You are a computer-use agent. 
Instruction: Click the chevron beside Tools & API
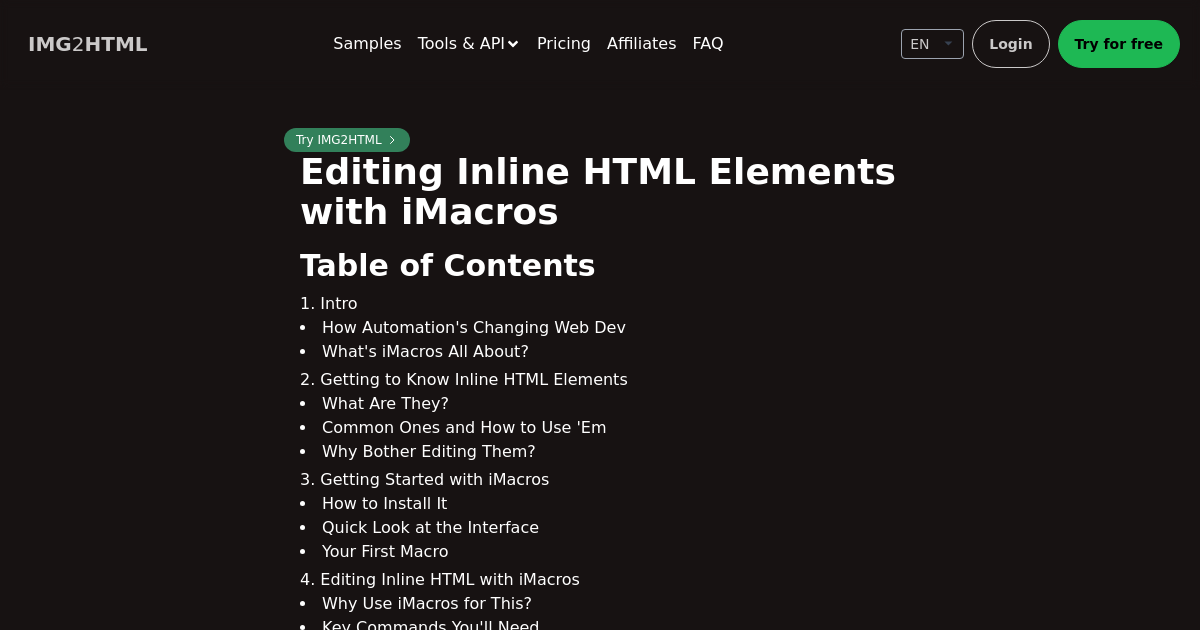[x=513, y=44]
